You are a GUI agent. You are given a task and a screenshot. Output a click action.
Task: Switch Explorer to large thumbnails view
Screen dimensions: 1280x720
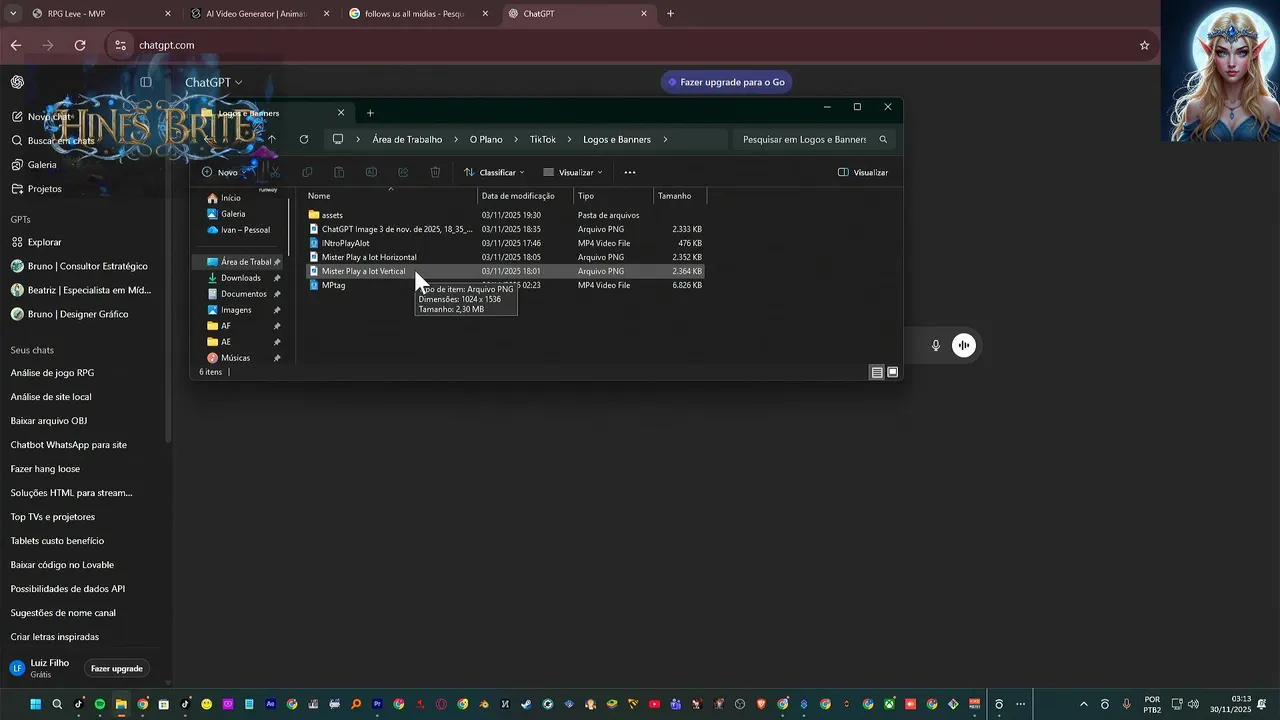click(893, 372)
